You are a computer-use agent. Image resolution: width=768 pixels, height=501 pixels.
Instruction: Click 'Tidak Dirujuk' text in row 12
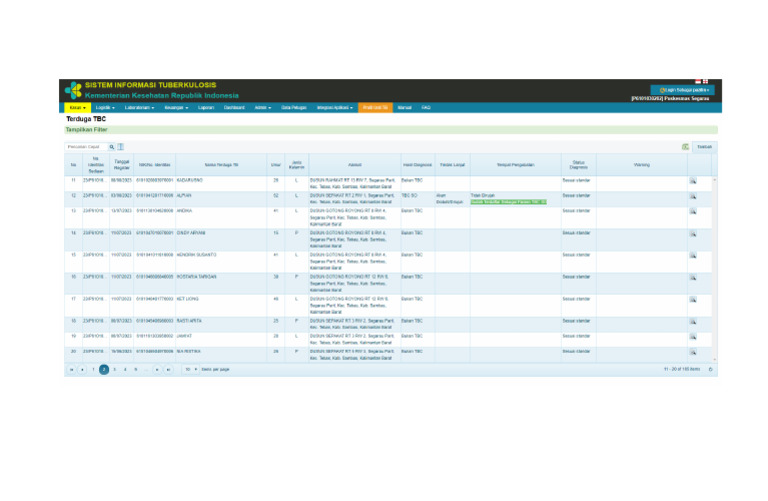[482, 195]
